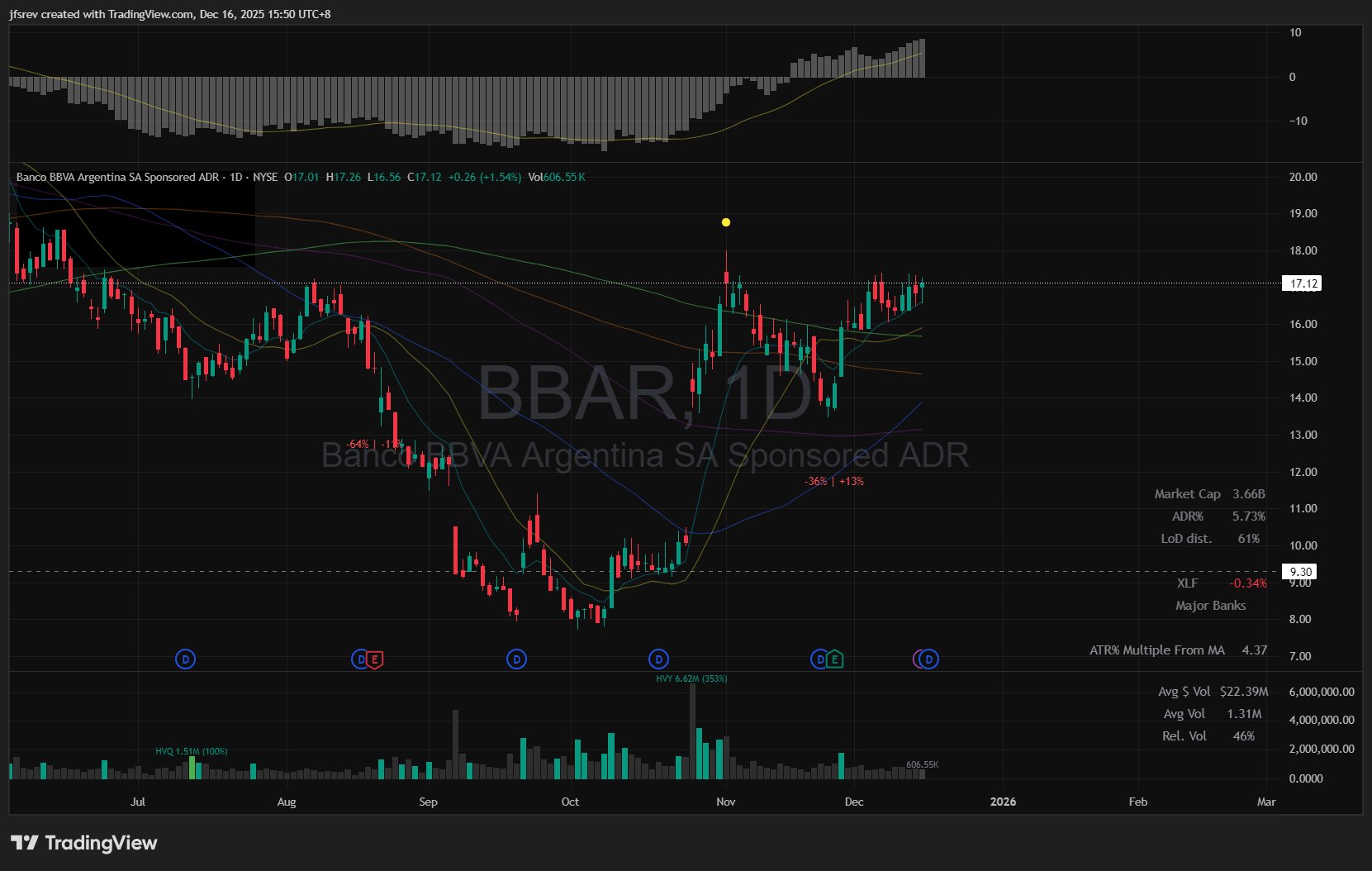Click the Feb date axis label
Image resolution: width=1372 pixels, height=871 pixels.
pos(1138,802)
